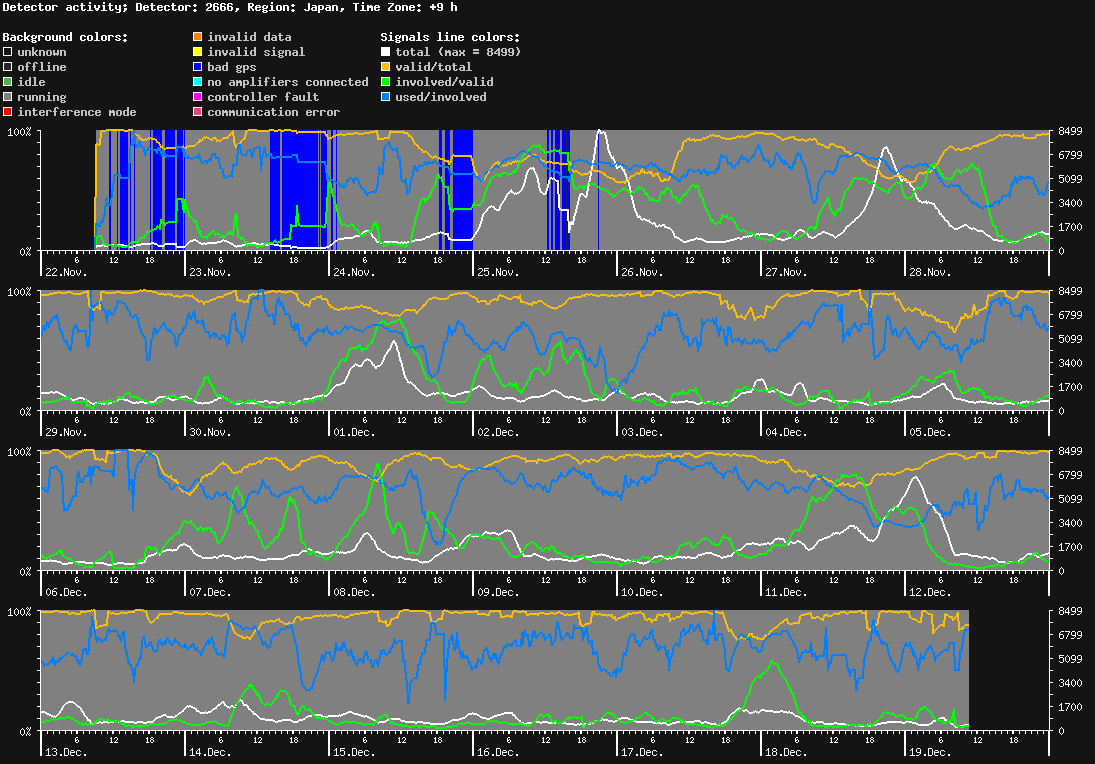1095x764 pixels.
Task: Click the 'Background colors:' legend heading
Action: [64, 37]
